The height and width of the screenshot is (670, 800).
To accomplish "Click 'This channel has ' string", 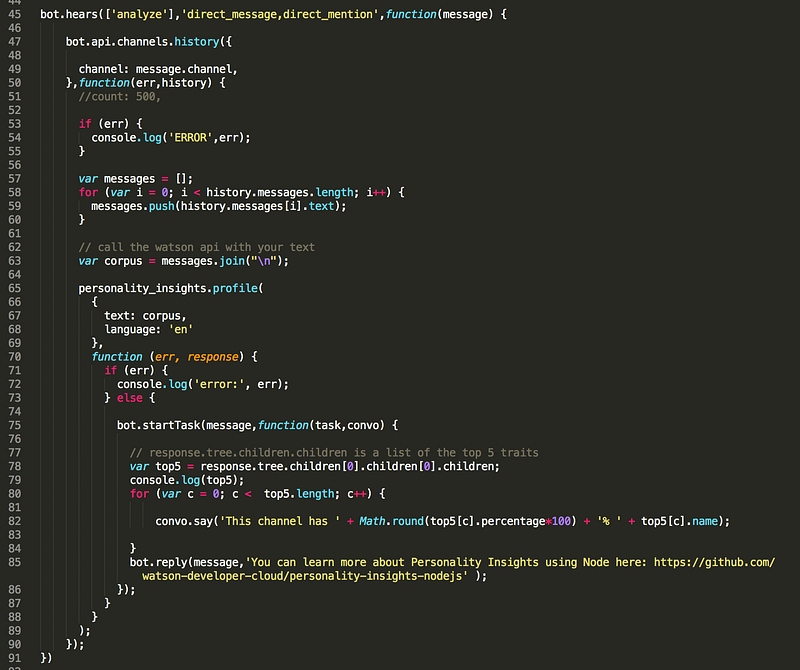I will [x=280, y=521].
